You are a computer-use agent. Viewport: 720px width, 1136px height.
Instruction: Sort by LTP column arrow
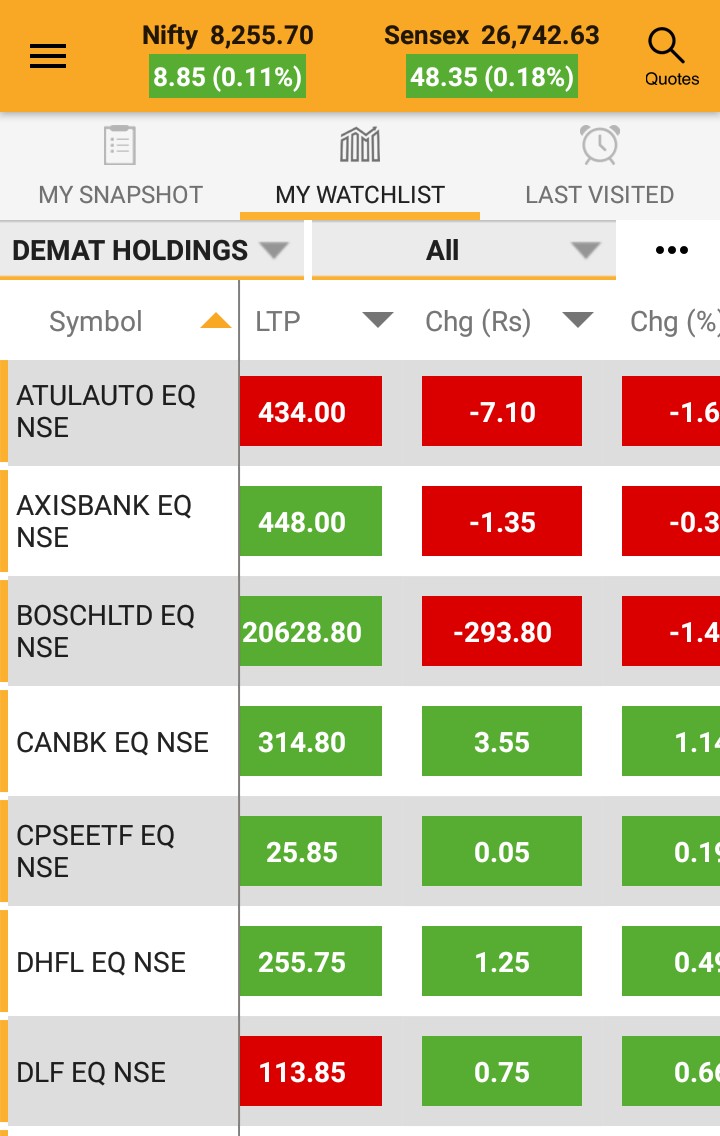click(377, 321)
